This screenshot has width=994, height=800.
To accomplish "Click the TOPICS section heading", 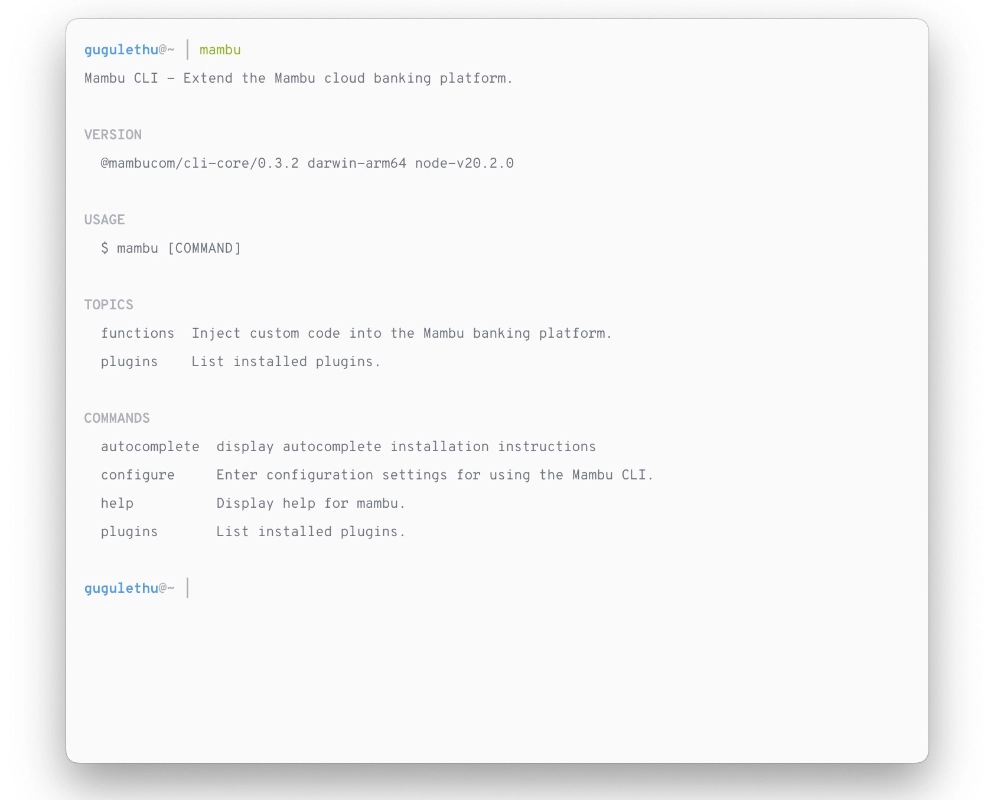I will pyautogui.click(x=109, y=305).
